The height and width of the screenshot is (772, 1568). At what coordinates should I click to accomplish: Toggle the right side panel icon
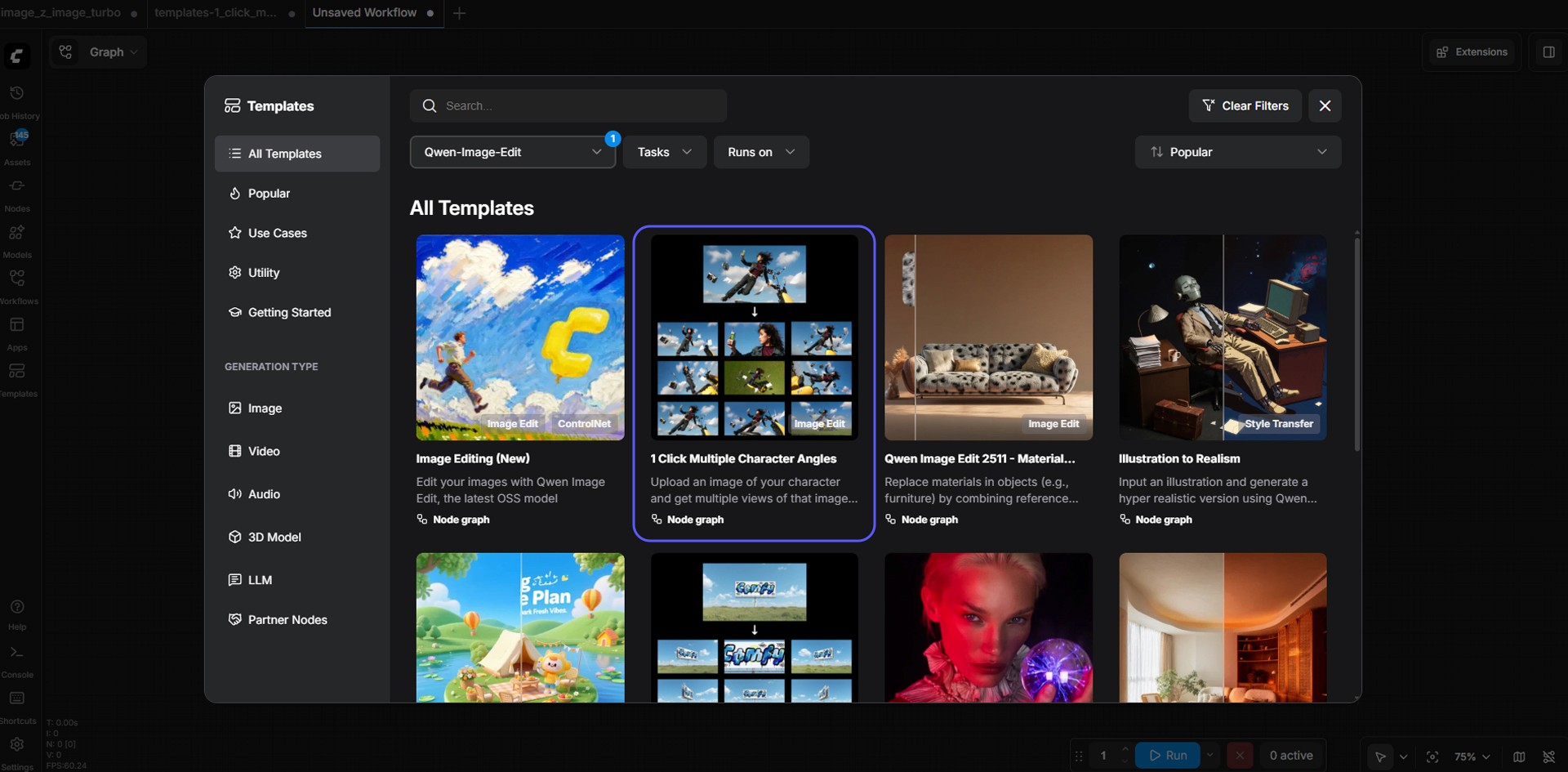coord(1548,52)
